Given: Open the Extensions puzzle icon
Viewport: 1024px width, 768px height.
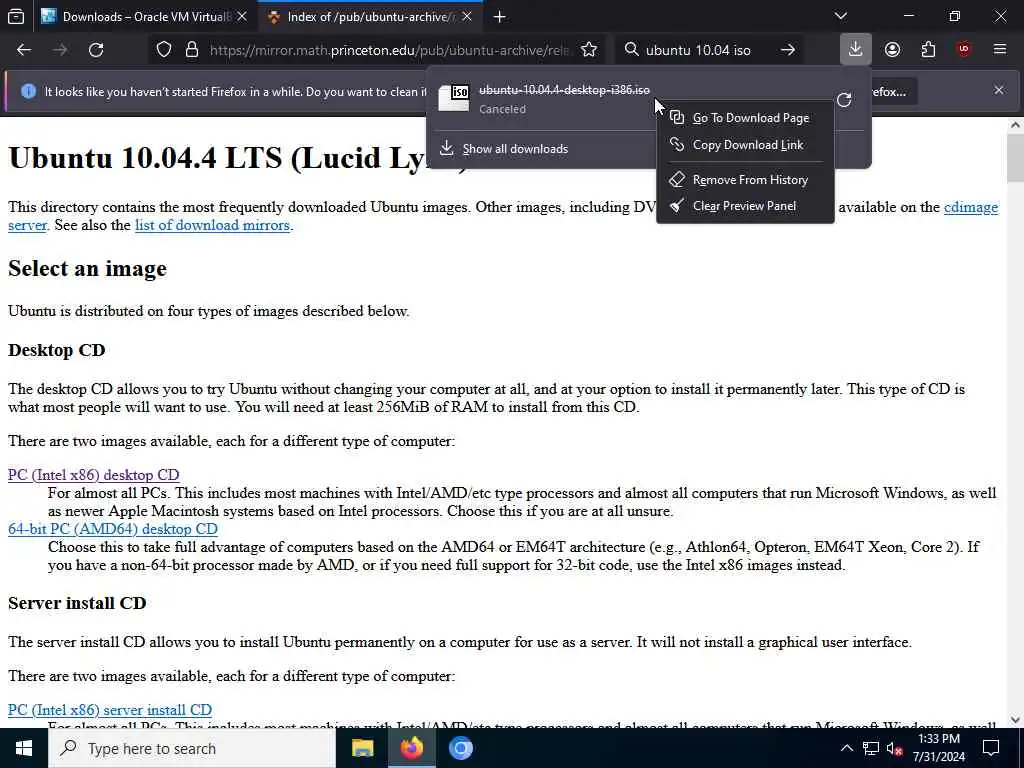Looking at the screenshot, I should (928, 50).
